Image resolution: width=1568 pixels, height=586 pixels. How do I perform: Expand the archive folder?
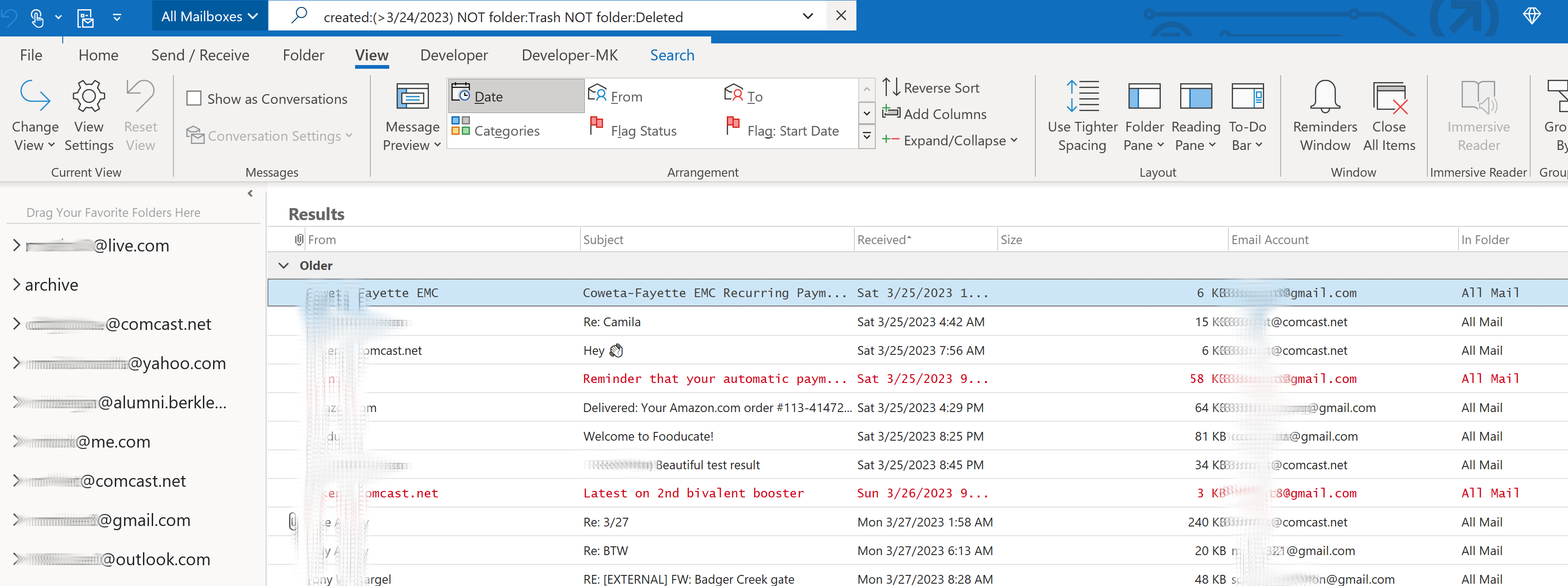(x=16, y=285)
